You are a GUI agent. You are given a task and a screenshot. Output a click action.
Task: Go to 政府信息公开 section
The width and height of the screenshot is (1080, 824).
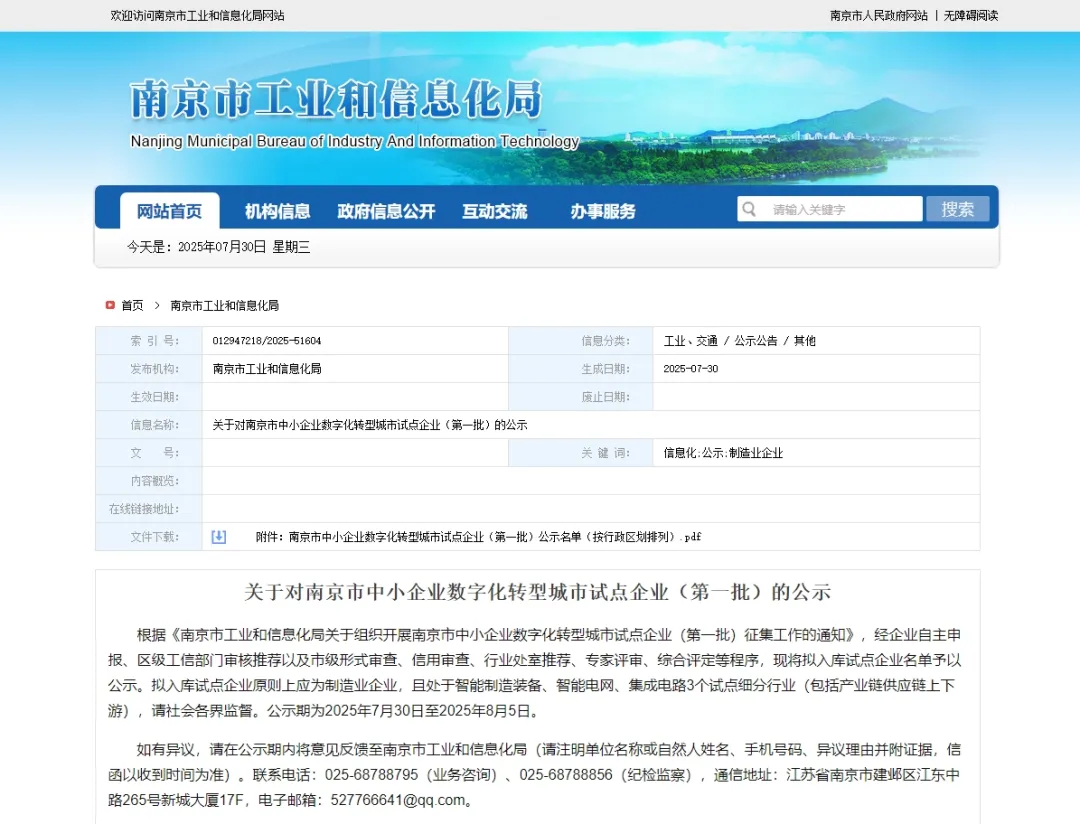386,211
